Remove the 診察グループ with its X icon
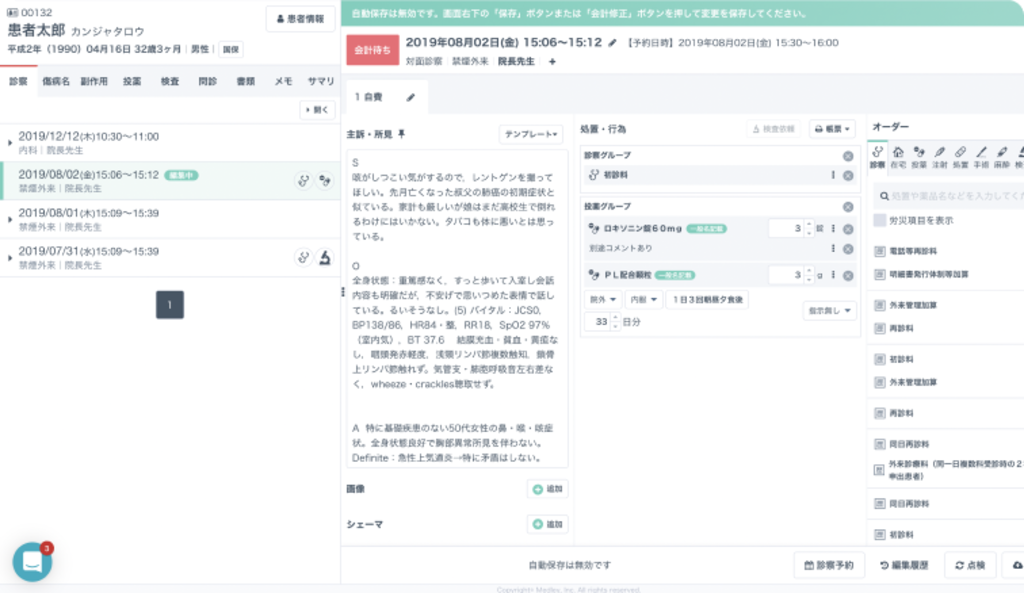The height and width of the screenshot is (593, 1024). (848, 156)
